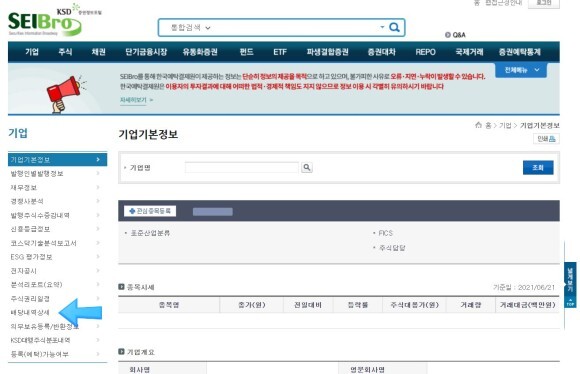Click the 기업명 company name input field

click(x=242, y=168)
